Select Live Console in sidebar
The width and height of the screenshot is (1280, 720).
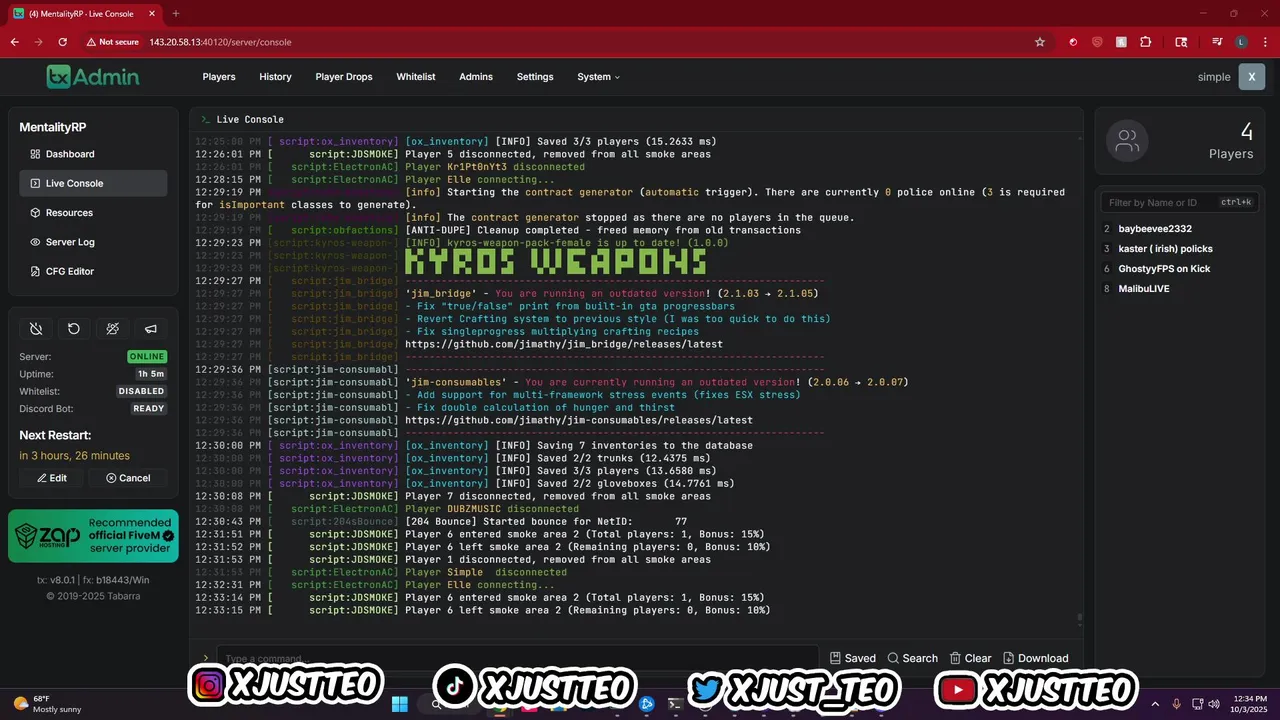click(x=93, y=183)
